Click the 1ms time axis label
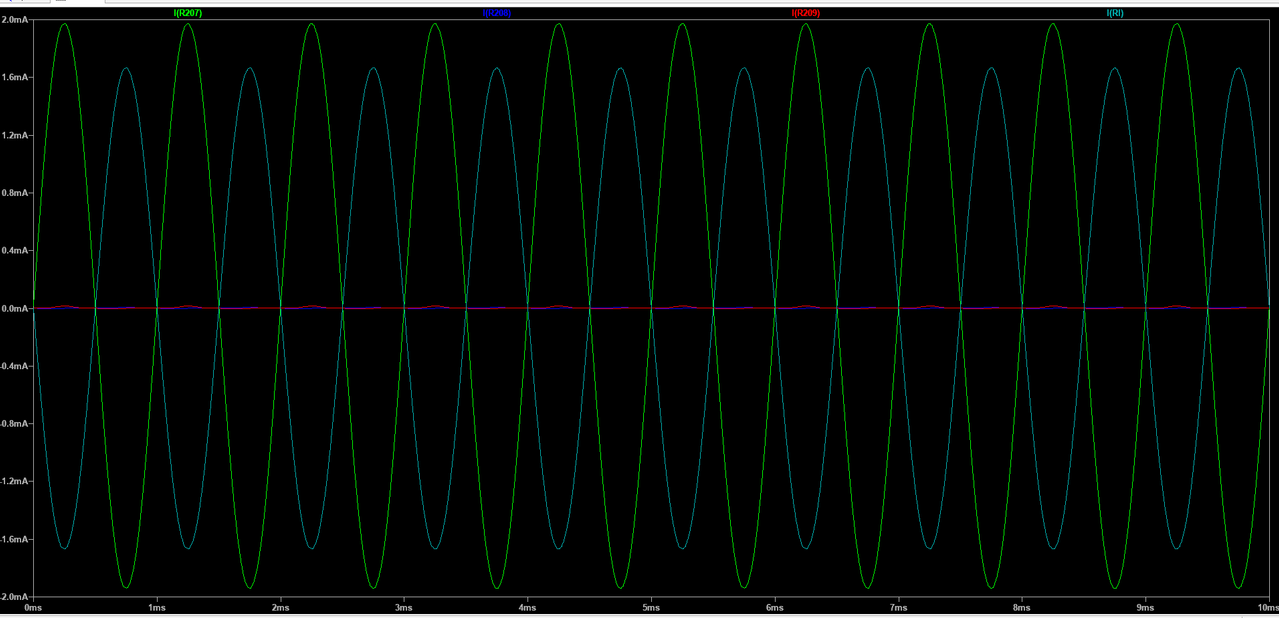Image resolution: width=1279 pixels, height=618 pixels. tap(157, 607)
